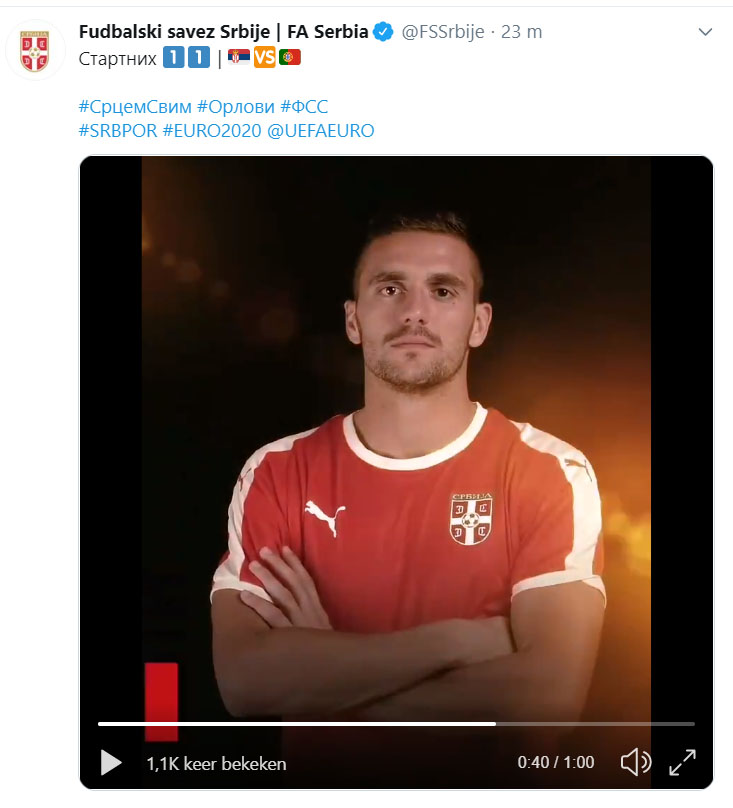Viewport: 733px width, 808px height.
Task: Play the video in the tweet
Action: (111, 763)
